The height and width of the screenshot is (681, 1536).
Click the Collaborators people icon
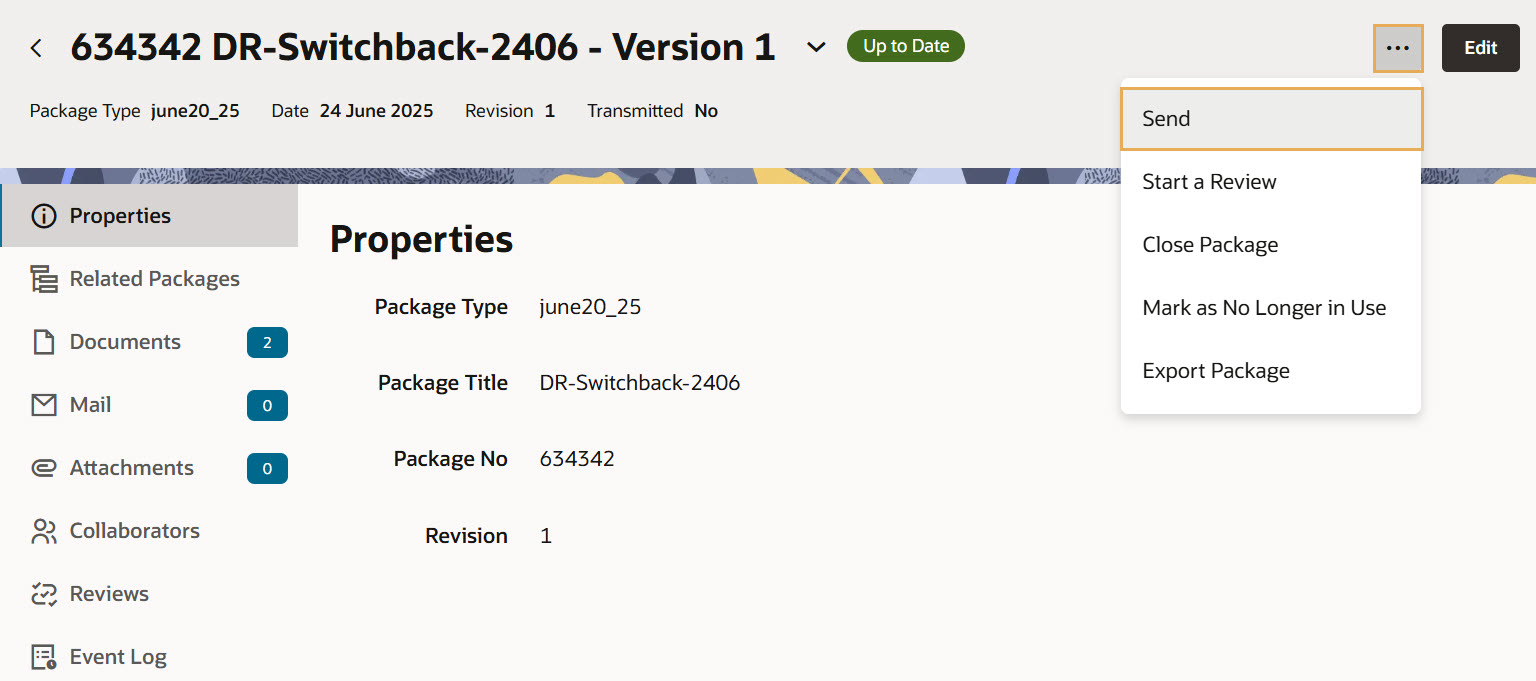(x=44, y=531)
